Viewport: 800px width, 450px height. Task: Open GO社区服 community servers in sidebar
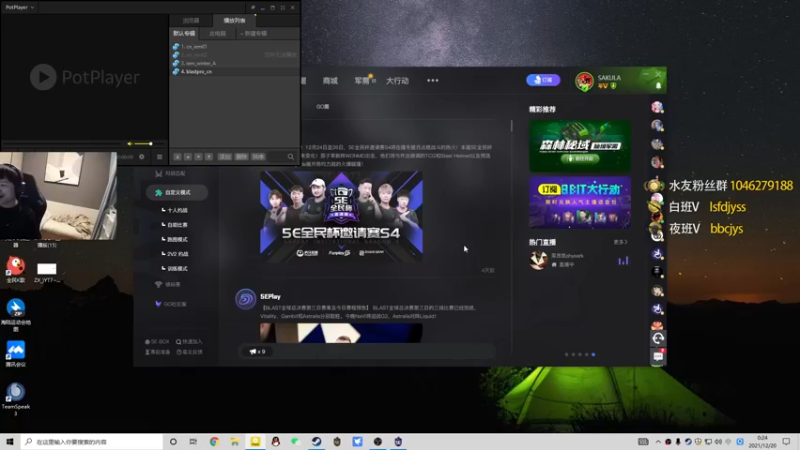pyautogui.click(x=171, y=304)
